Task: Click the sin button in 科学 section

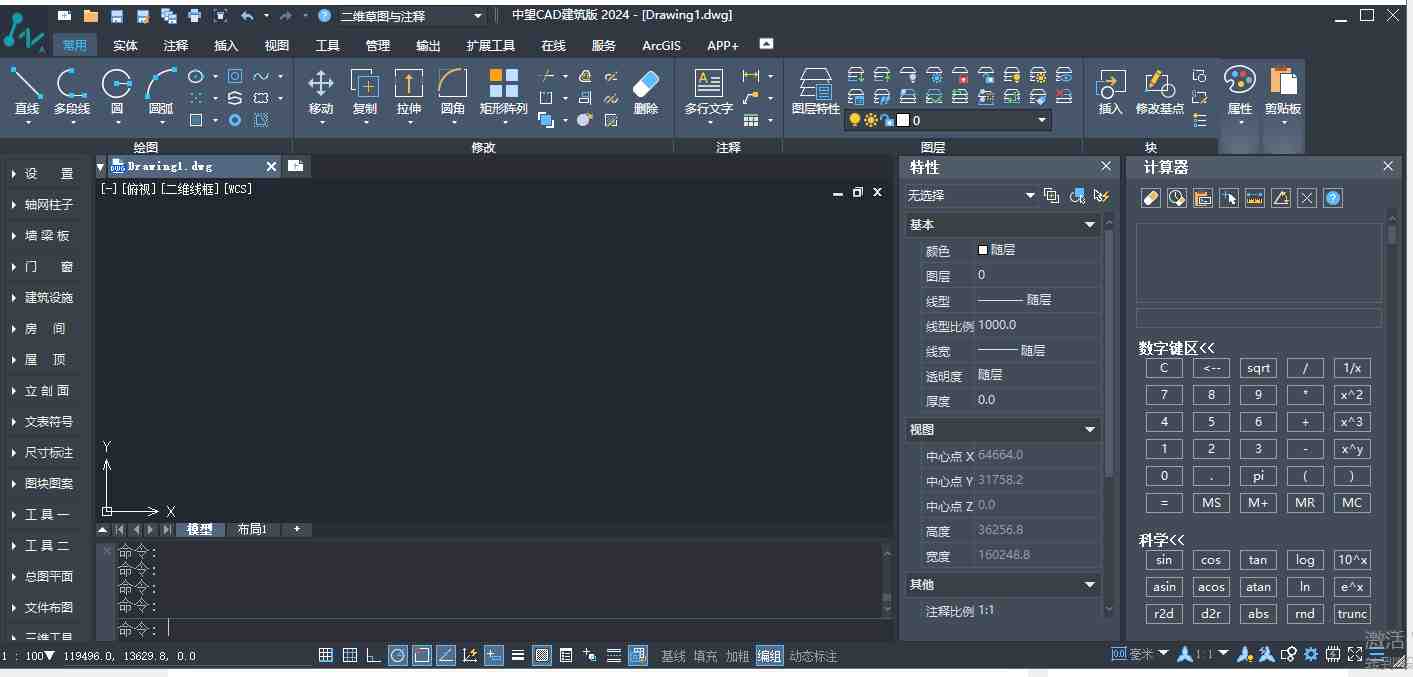Action: pyautogui.click(x=1163, y=560)
